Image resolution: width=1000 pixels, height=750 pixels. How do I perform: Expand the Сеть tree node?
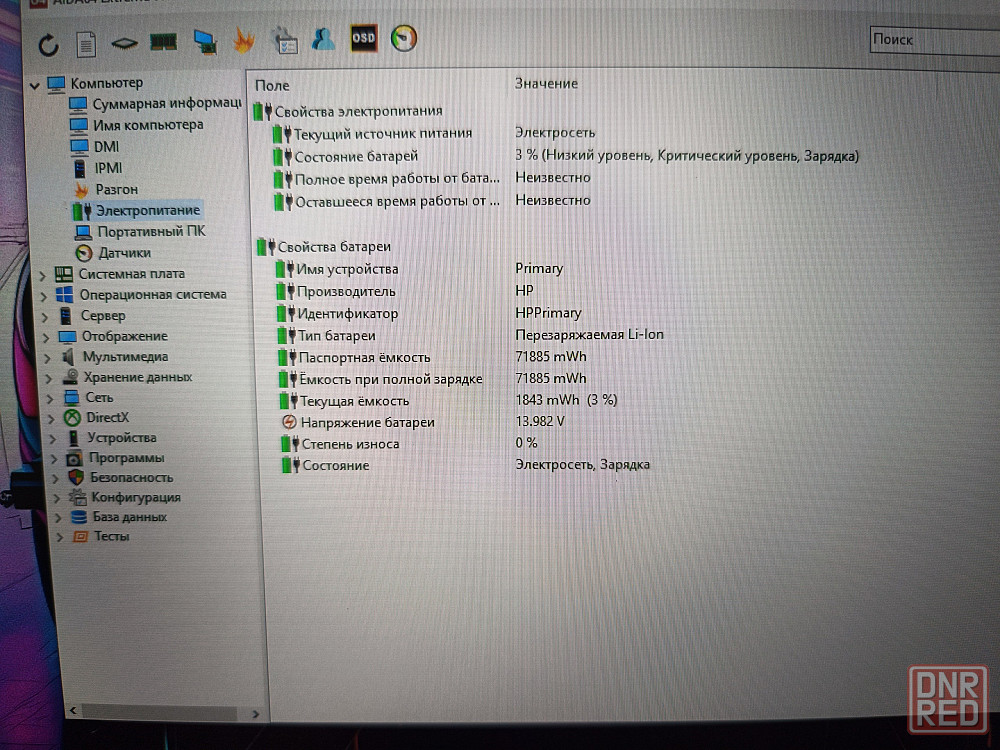(50, 399)
